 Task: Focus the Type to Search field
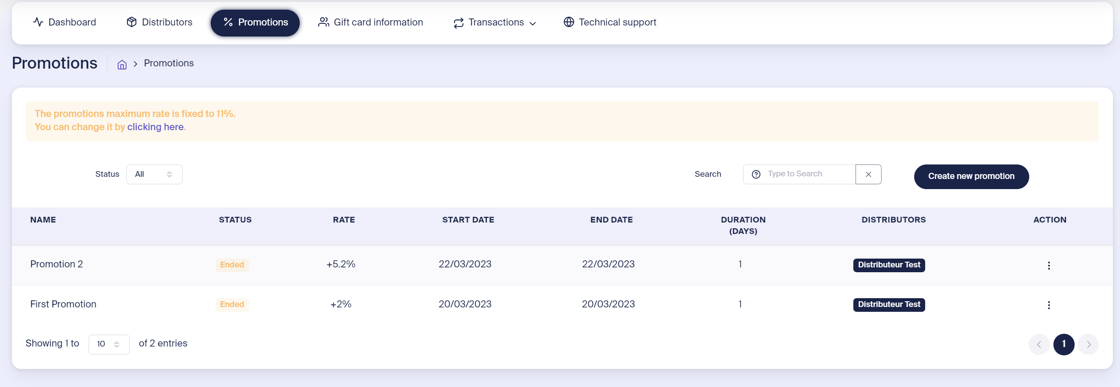pos(799,174)
